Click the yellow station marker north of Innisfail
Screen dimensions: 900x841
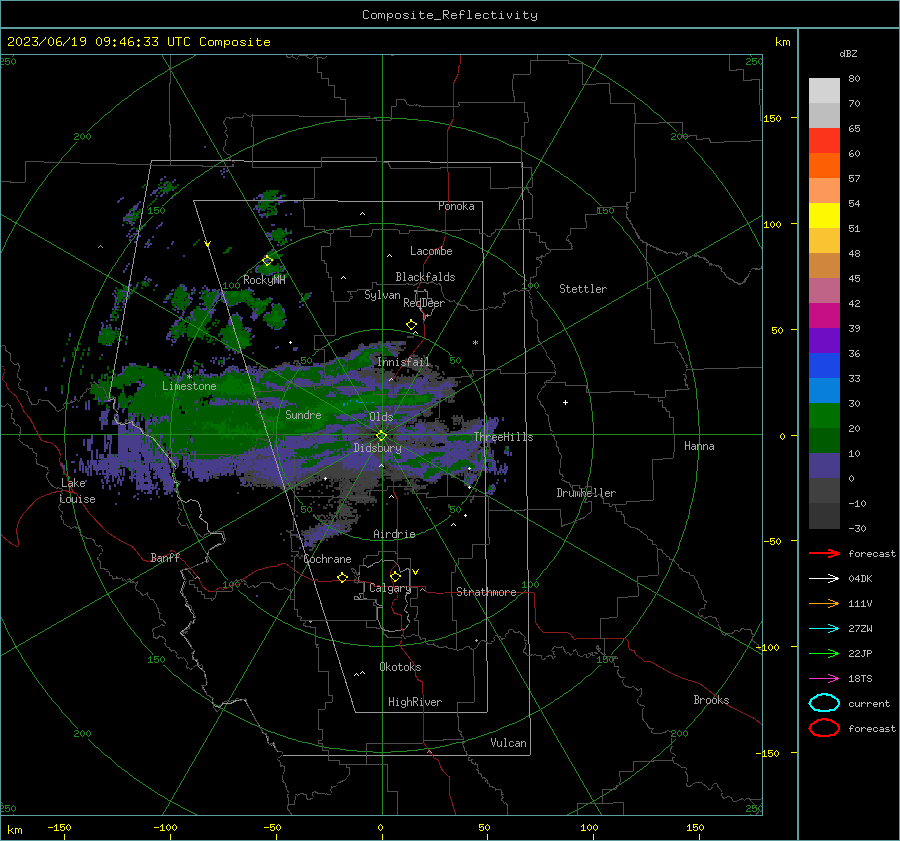click(x=412, y=325)
